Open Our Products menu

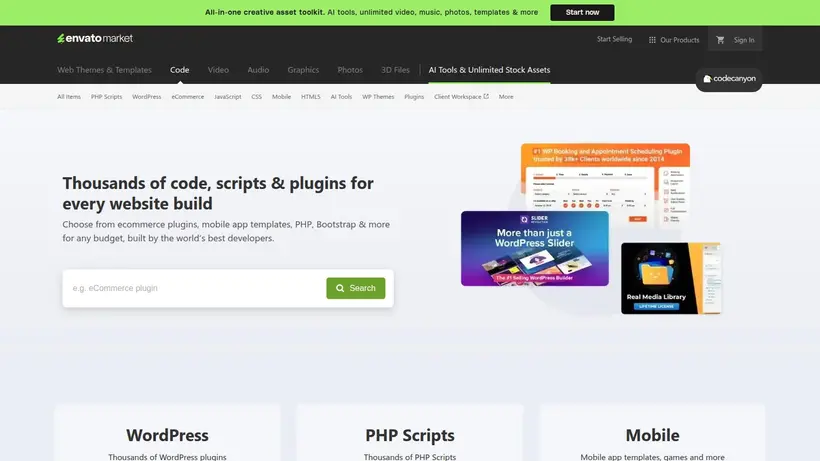pyautogui.click(x=674, y=40)
